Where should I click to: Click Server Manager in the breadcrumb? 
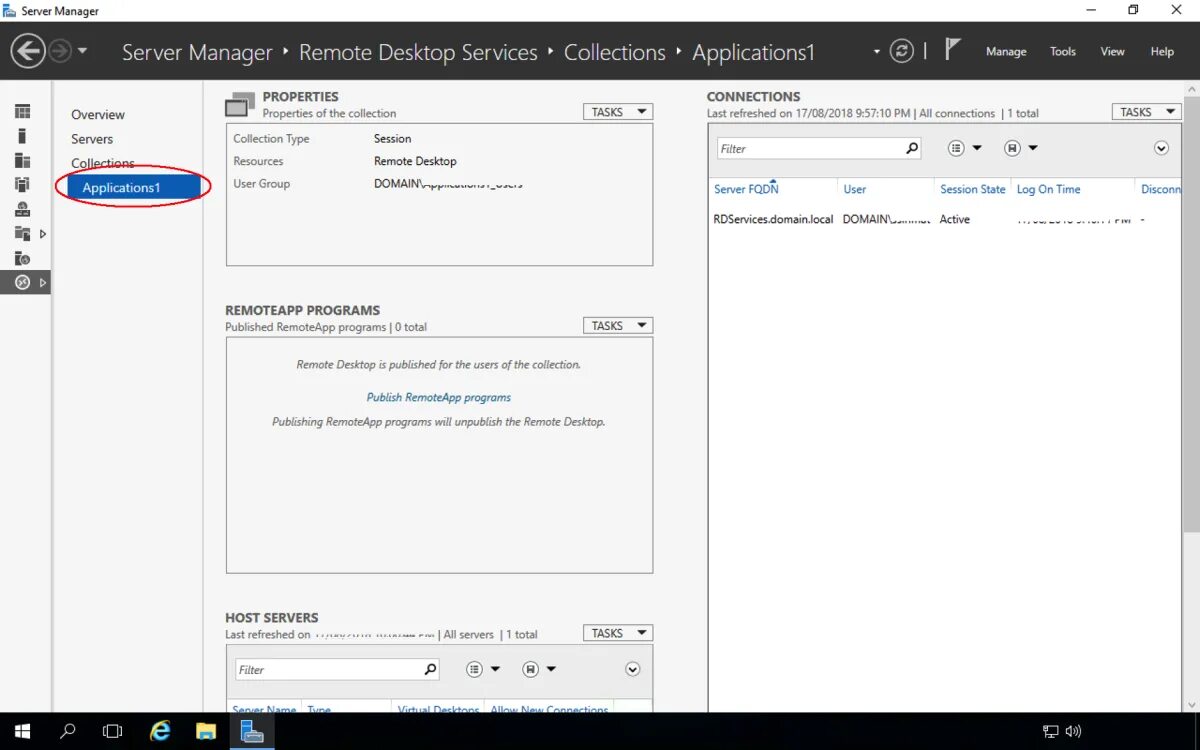point(197,52)
